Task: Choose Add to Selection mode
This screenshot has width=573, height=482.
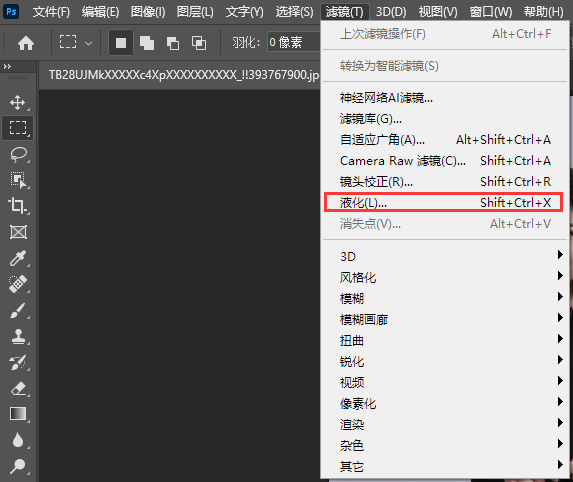Action: click(x=147, y=43)
